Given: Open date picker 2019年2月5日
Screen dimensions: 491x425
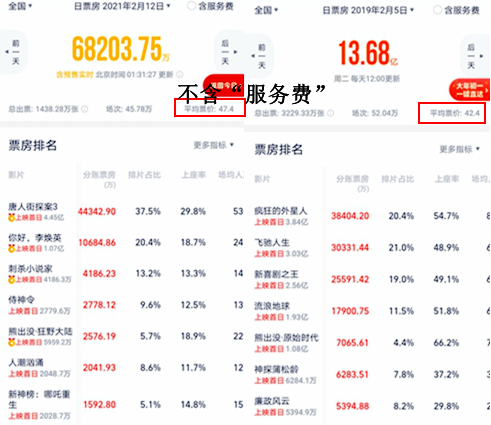Looking at the screenshot, I should tap(368, 10).
